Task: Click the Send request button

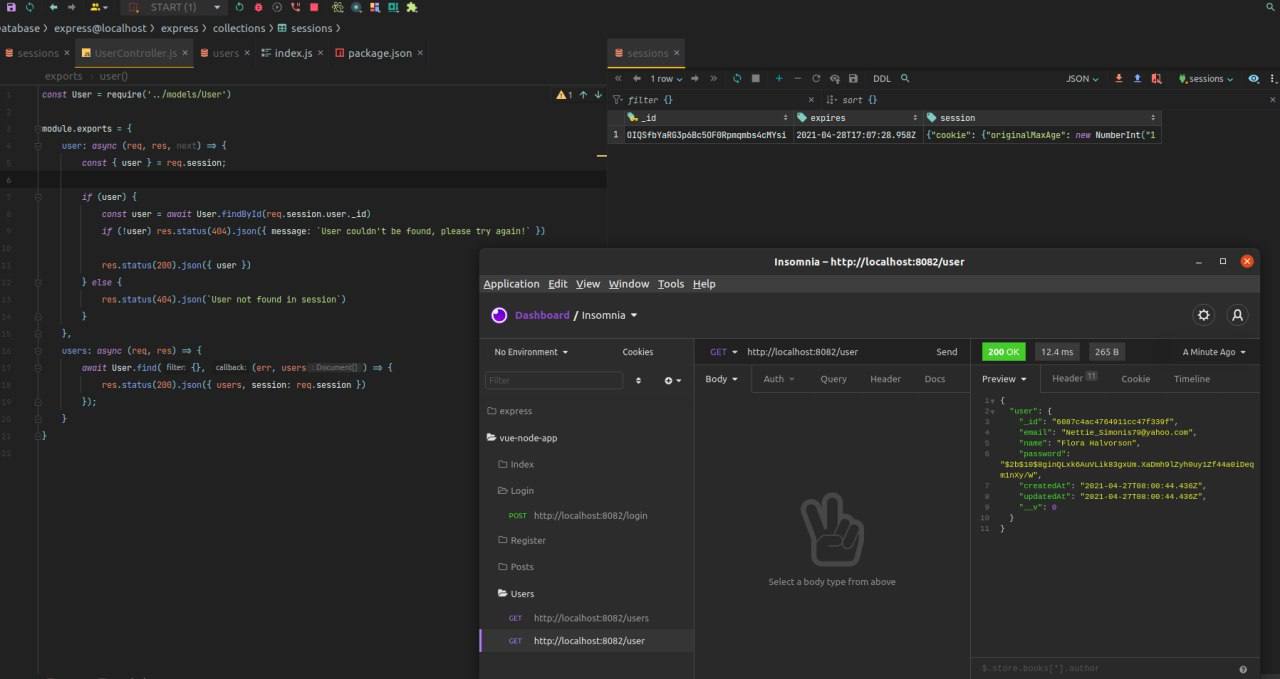Action: [x=946, y=352]
